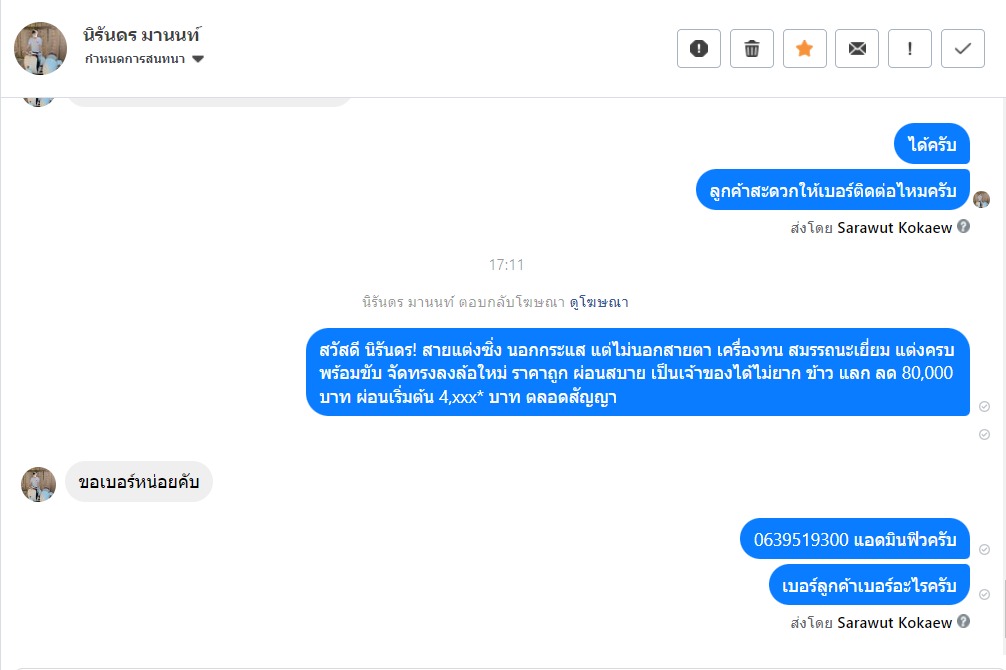
Task: Open นิรันดร มานนท์ profile picture in header
Action: (40, 49)
